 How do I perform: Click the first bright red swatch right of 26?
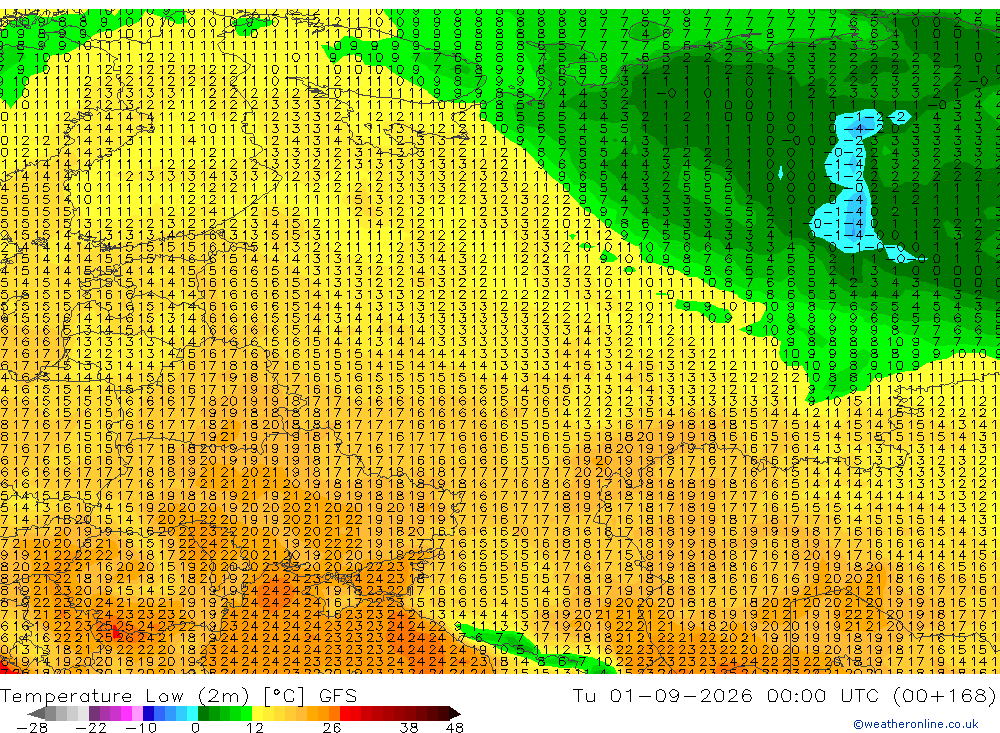point(345,713)
